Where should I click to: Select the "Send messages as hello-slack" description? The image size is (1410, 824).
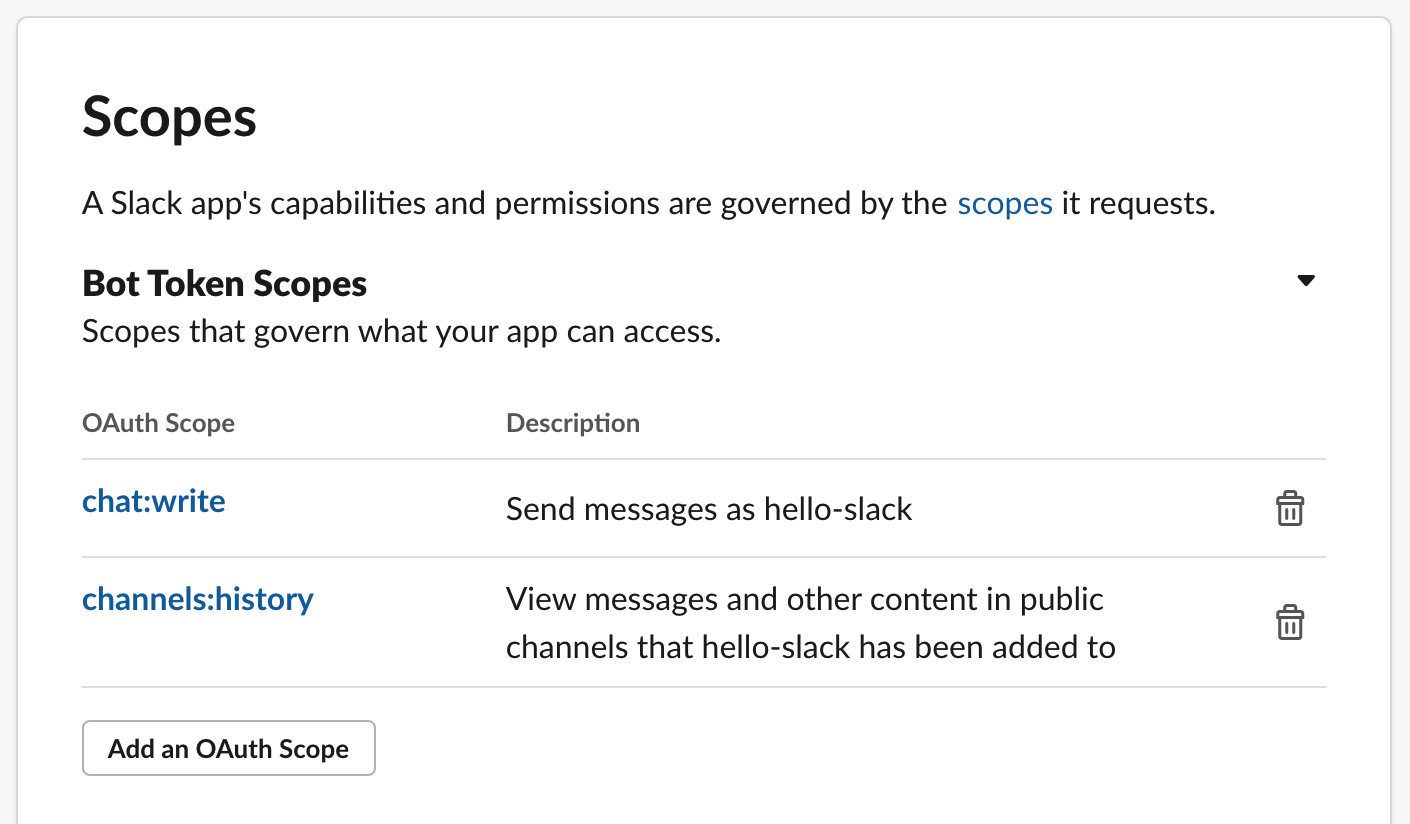[x=709, y=509]
